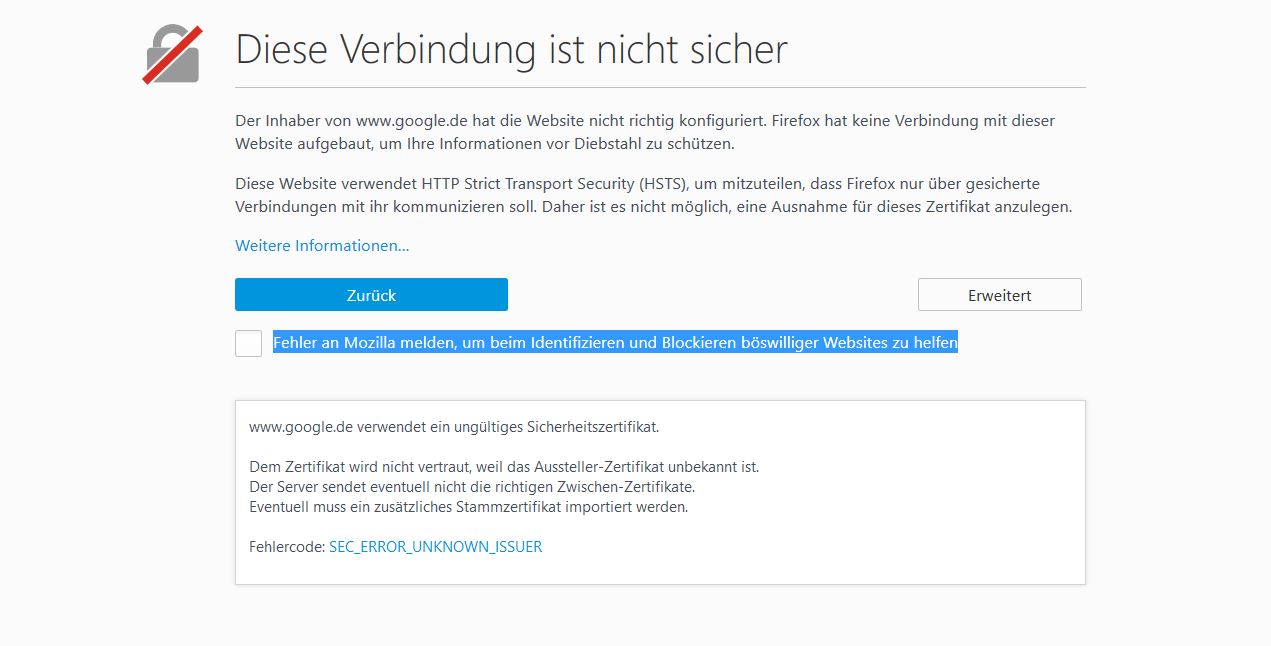This screenshot has width=1271, height=646.
Task: Click the SEC_ERROR_UNKNOWN_ISSUER error code link
Action: coord(435,547)
